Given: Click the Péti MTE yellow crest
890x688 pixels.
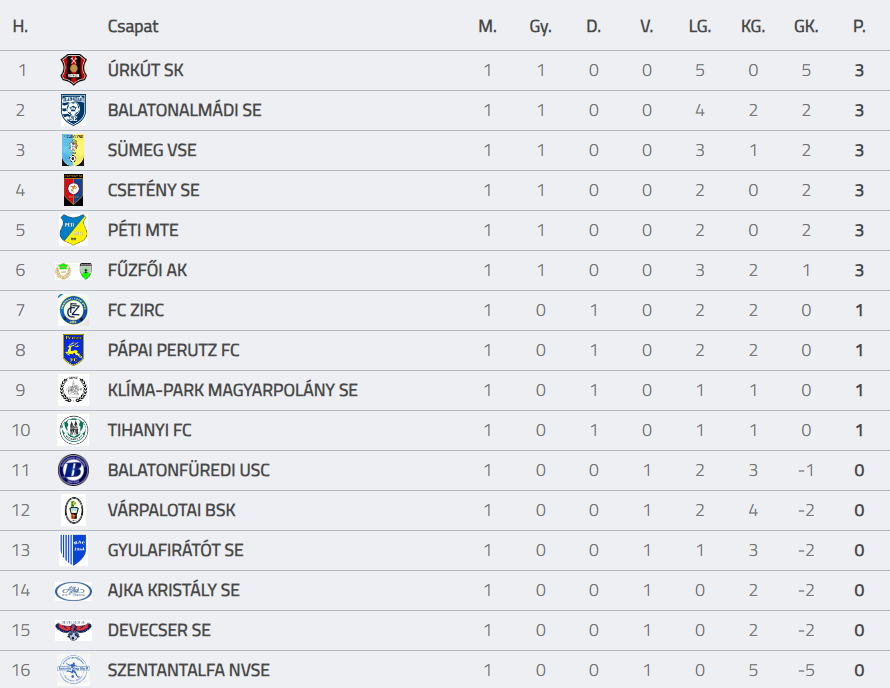Looking at the screenshot, I should 73,230.
